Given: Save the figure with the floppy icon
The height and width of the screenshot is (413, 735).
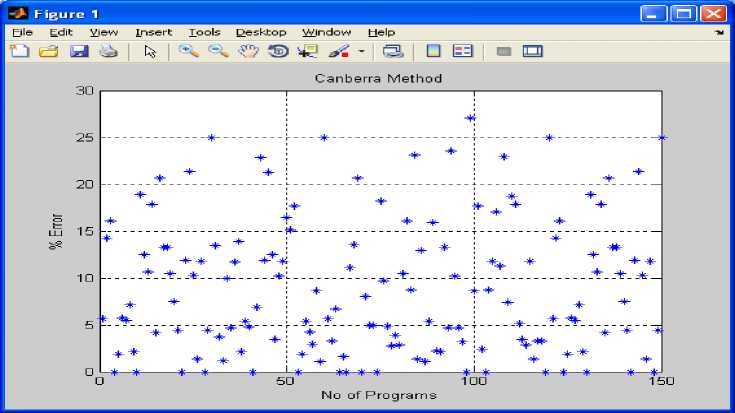Looking at the screenshot, I should tap(79, 51).
